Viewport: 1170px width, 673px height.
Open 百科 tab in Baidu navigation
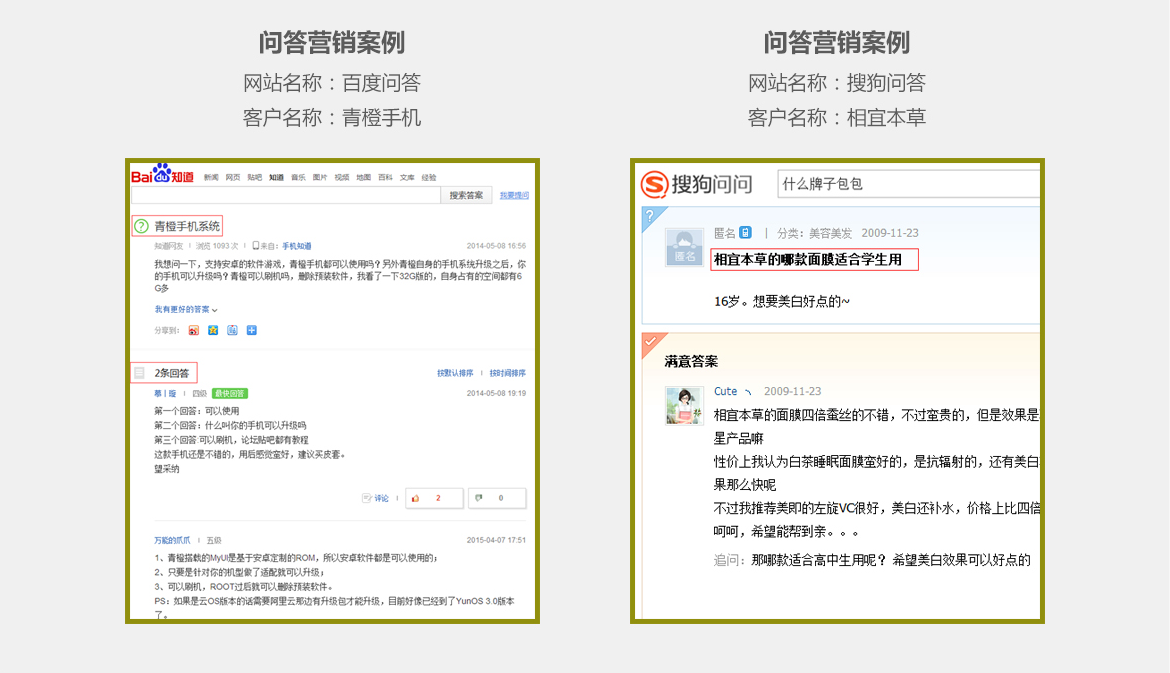click(x=385, y=178)
